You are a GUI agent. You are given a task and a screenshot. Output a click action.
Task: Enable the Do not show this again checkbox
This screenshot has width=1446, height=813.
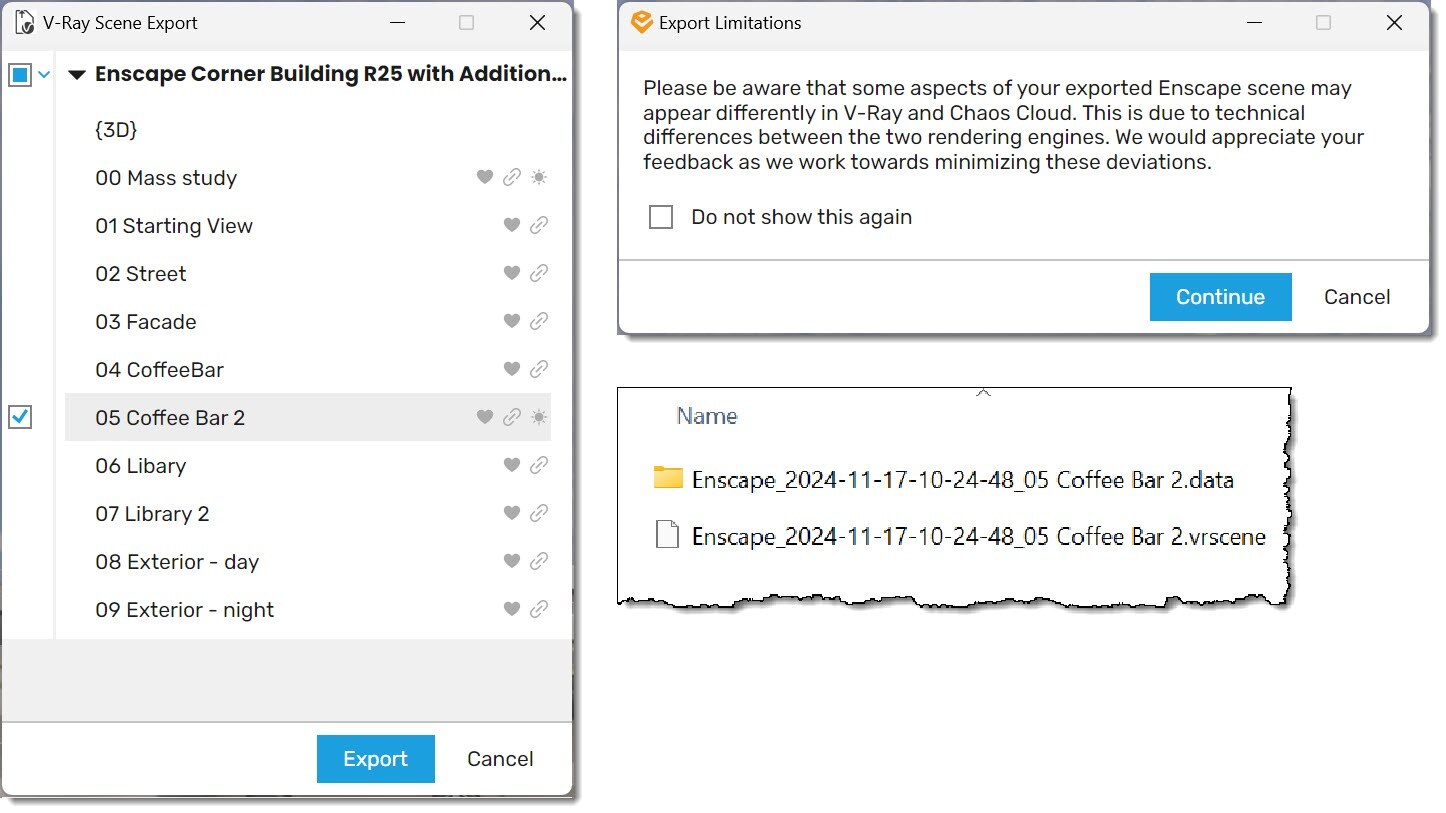661,216
